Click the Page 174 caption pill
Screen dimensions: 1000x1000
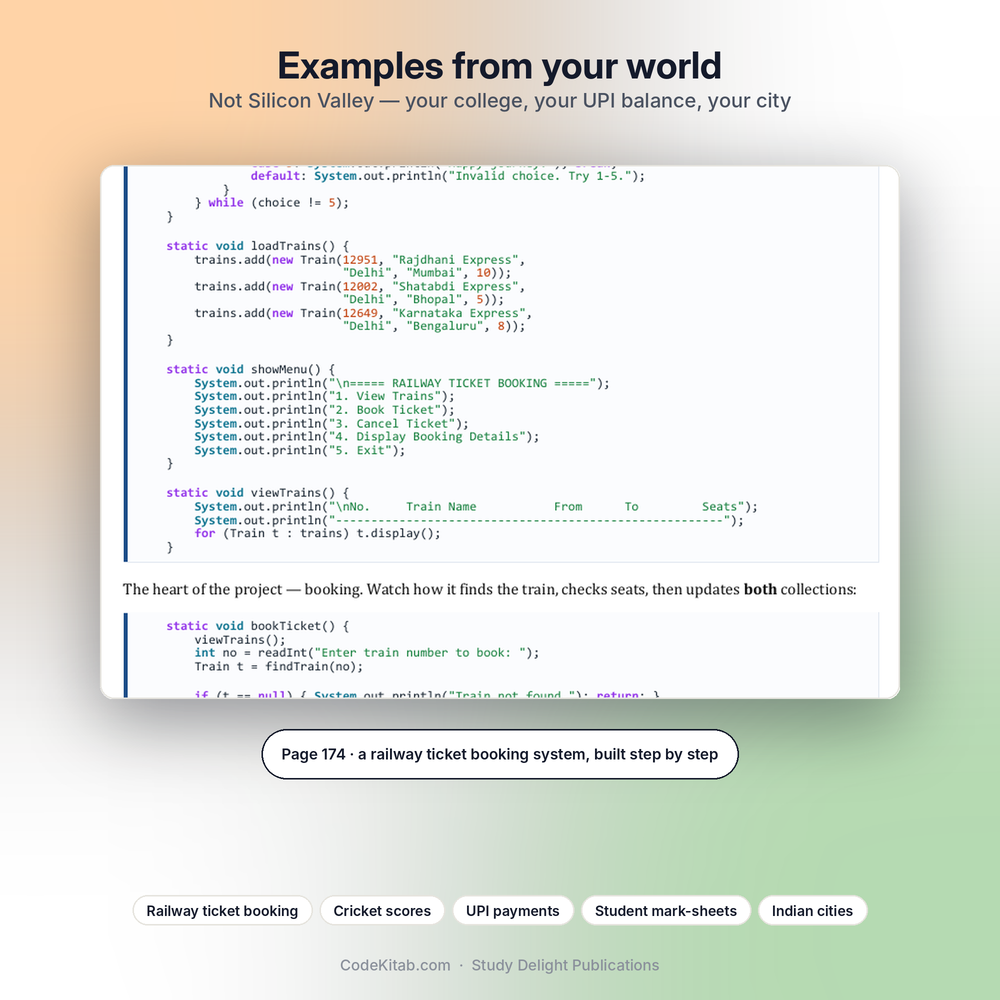click(x=500, y=754)
